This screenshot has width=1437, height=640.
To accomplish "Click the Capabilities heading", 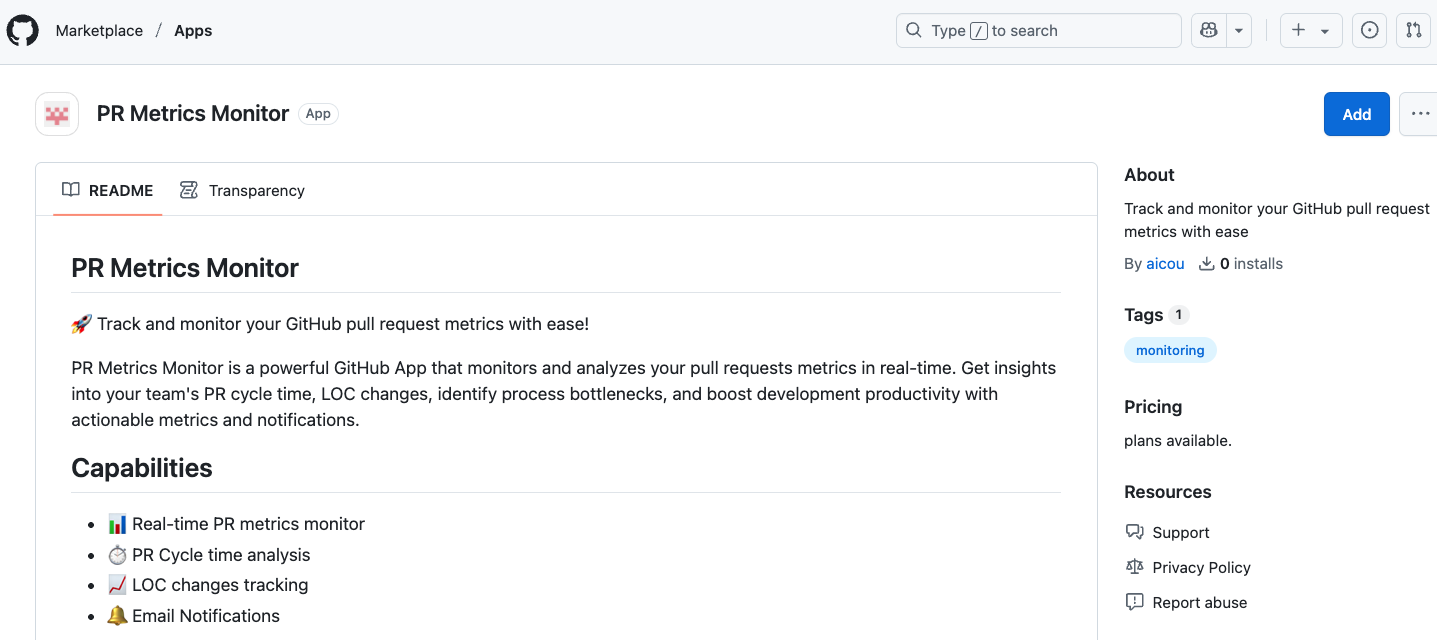I will coord(142,468).
